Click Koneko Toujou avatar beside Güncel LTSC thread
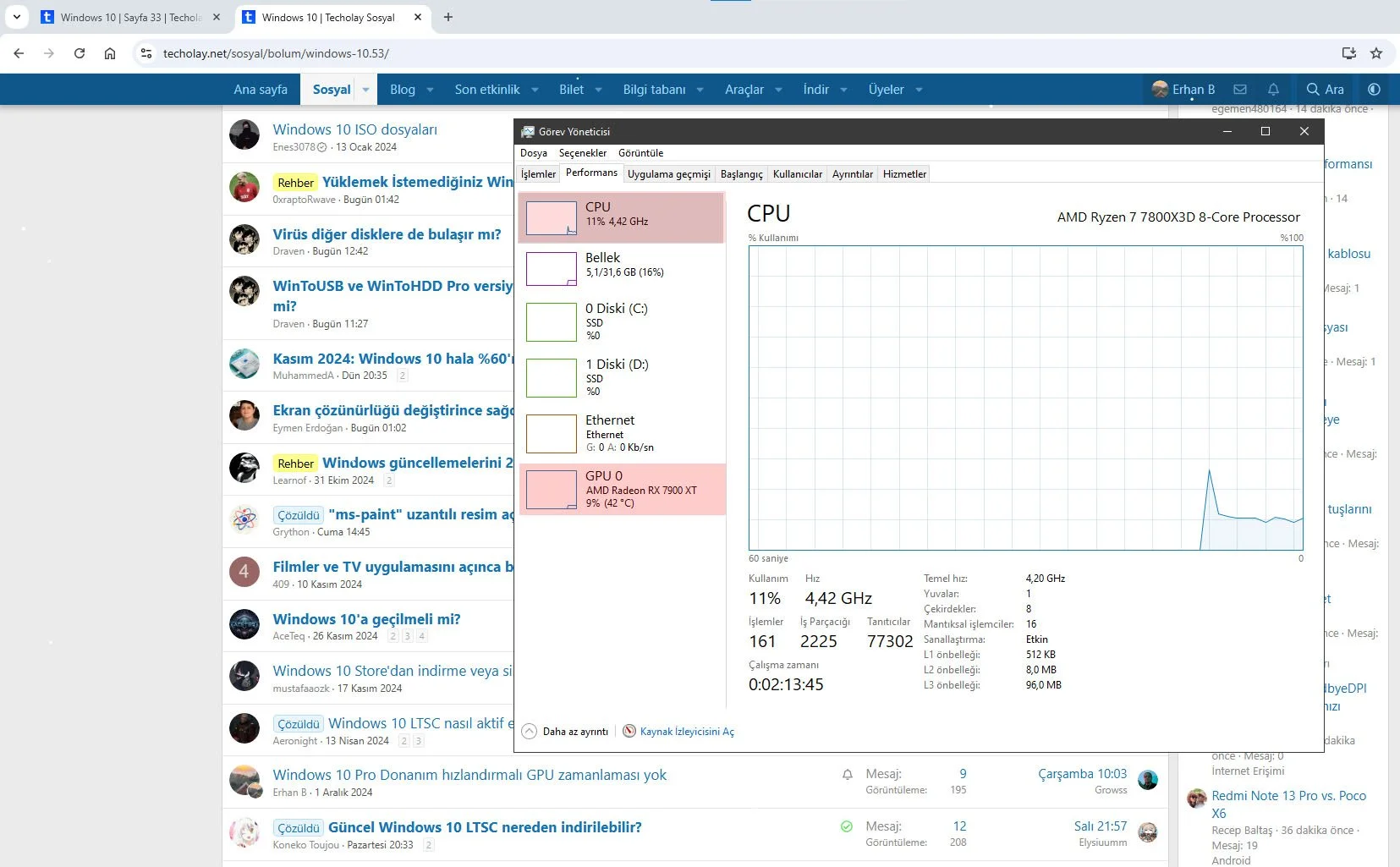 point(244,832)
